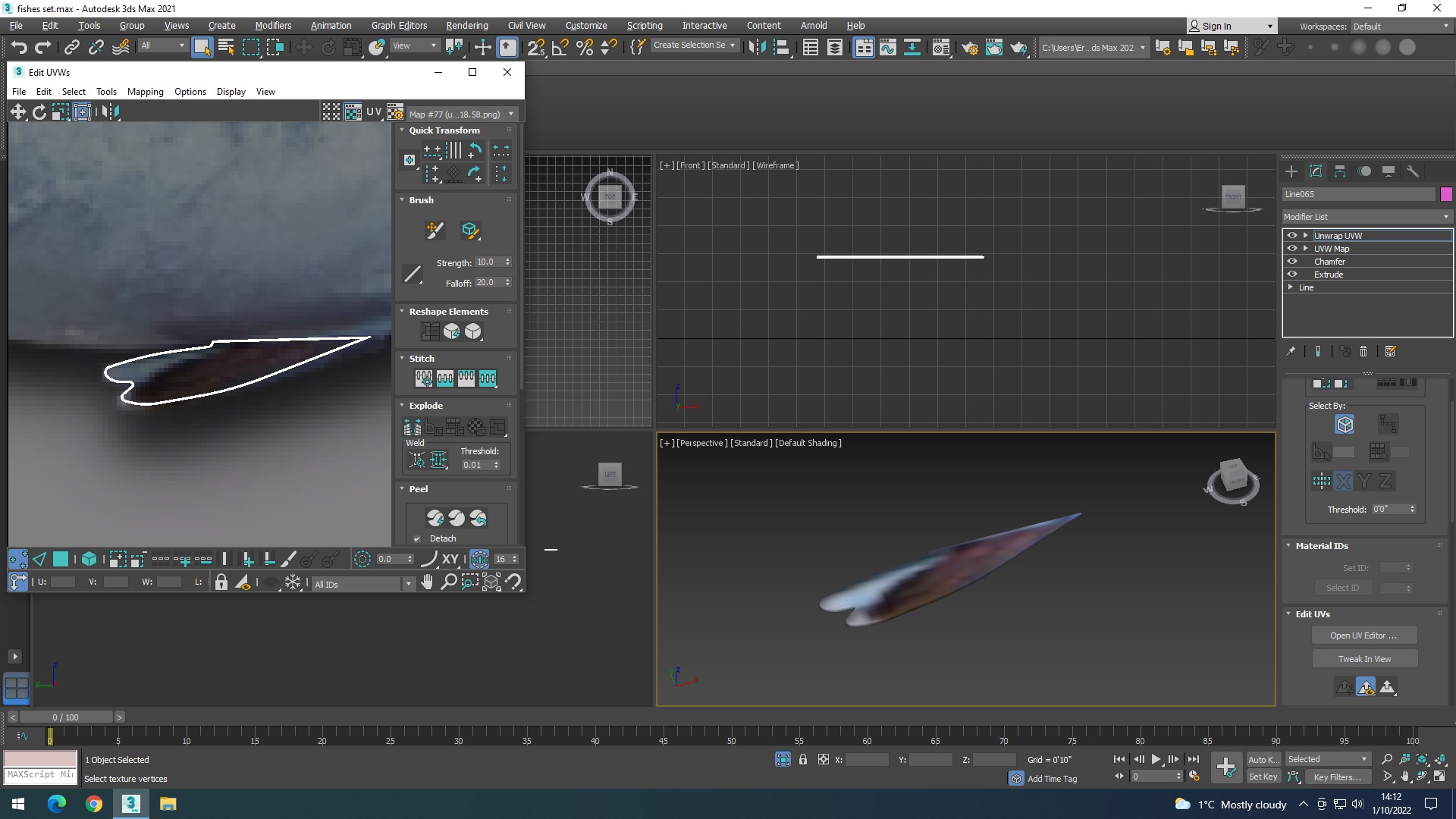
Task: Click the pink object color swatch
Action: coord(1446,194)
